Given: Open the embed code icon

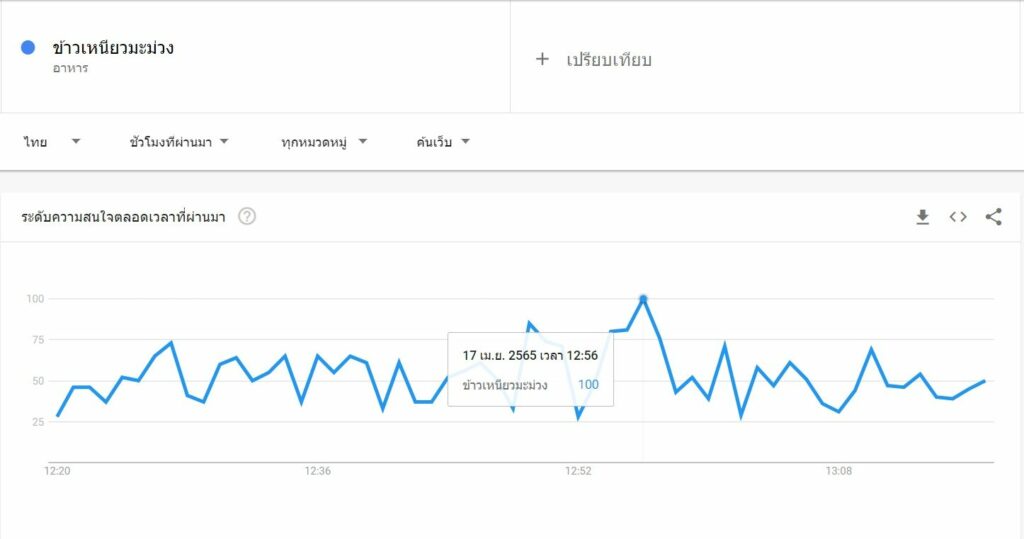Looking at the screenshot, I should [957, 217].
